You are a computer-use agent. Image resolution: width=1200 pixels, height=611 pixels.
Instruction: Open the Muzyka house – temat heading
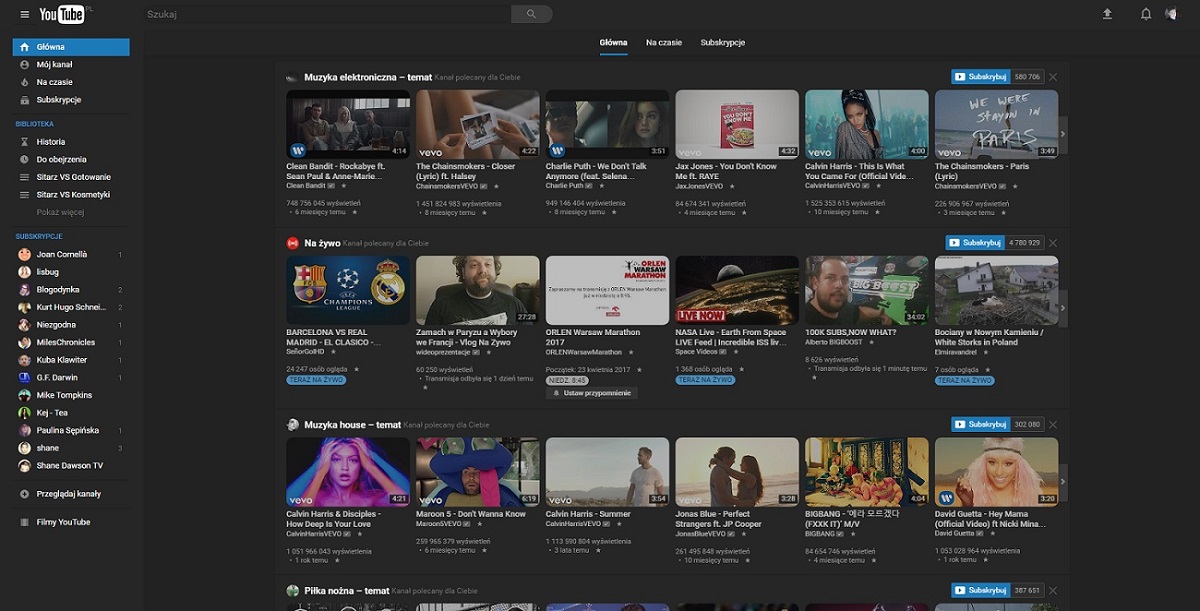[x=353, y=425]
